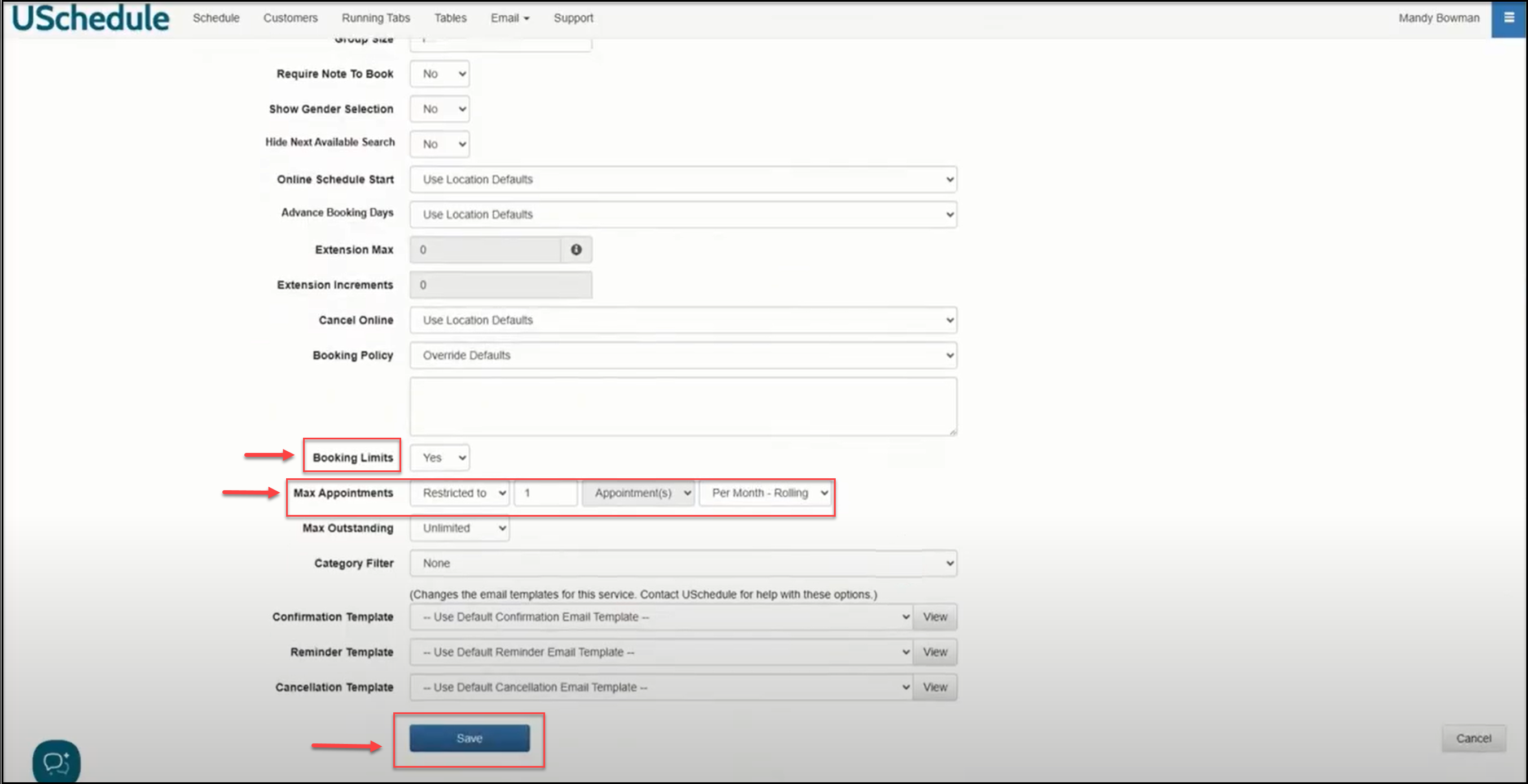Open the chat support widget icon

coord(56,761)
